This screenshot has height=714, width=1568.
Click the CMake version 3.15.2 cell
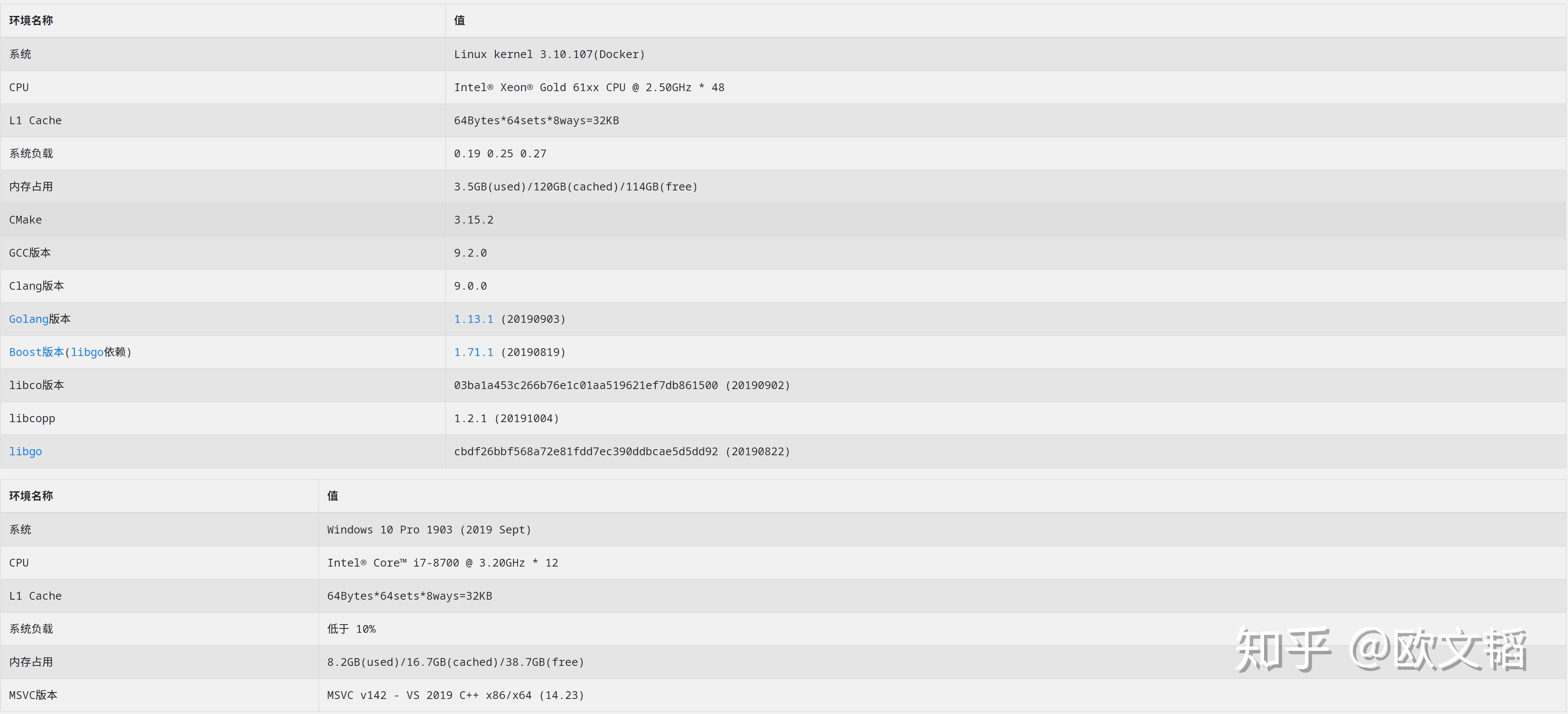(x=473, y=220)
